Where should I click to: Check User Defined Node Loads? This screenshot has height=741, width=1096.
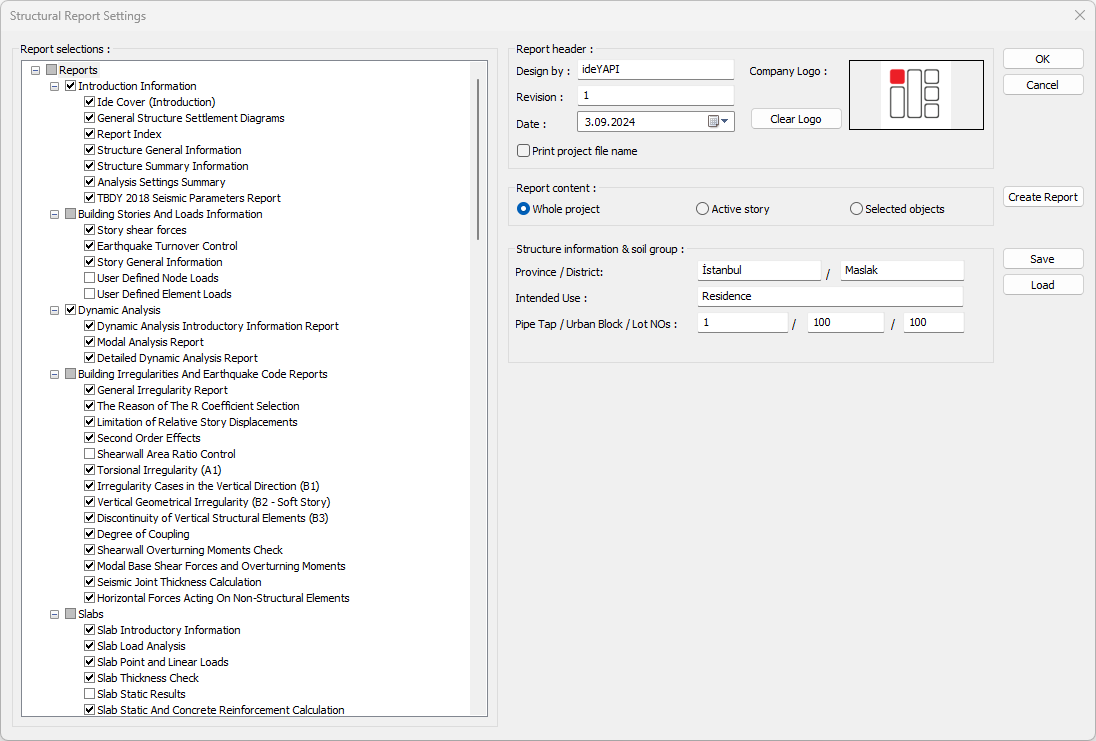[90, 278]
